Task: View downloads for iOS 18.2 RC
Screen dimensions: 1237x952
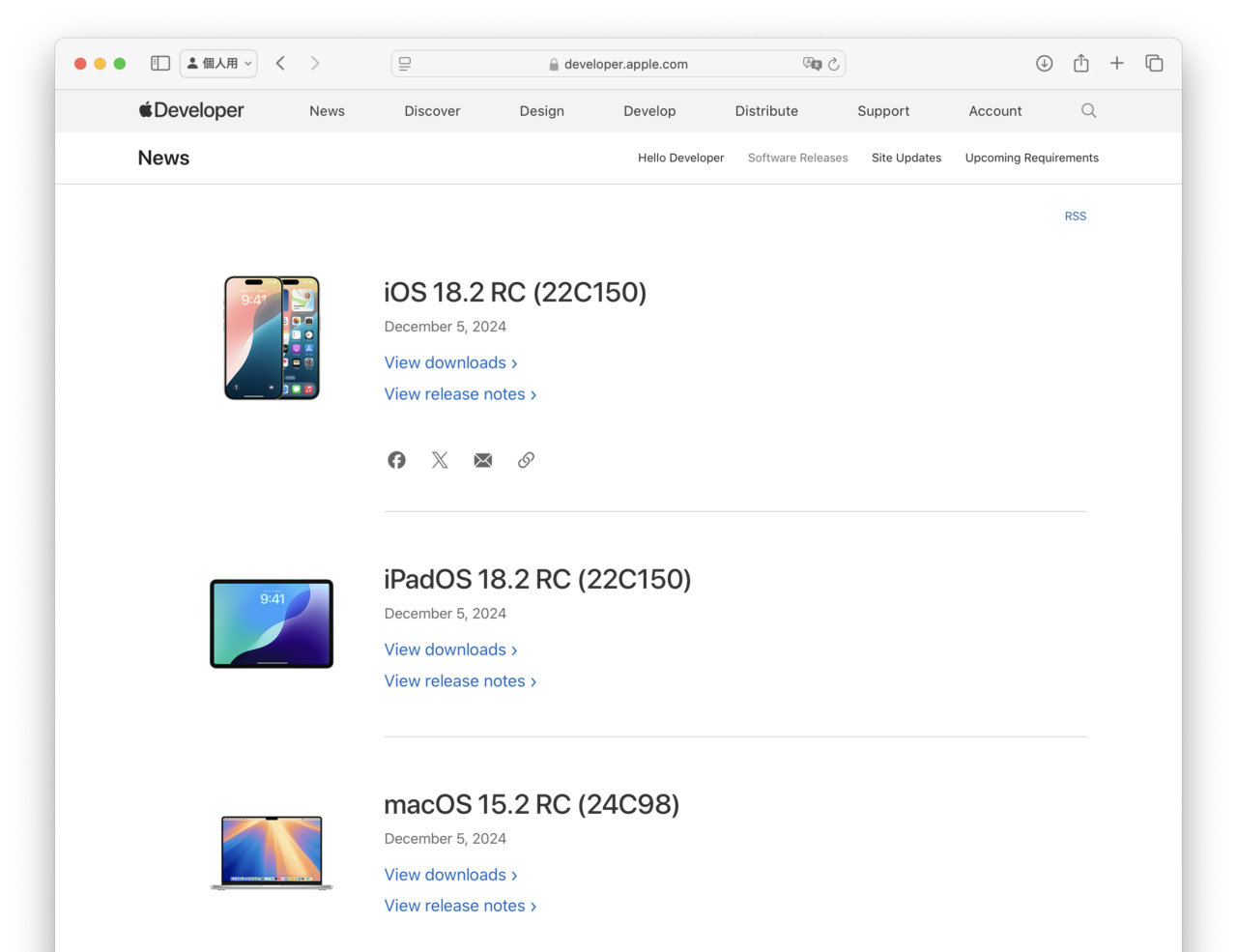Action: tap(450, 362)
